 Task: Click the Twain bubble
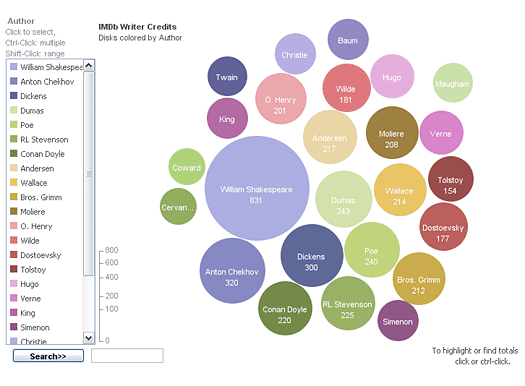[x=227, y=76]
